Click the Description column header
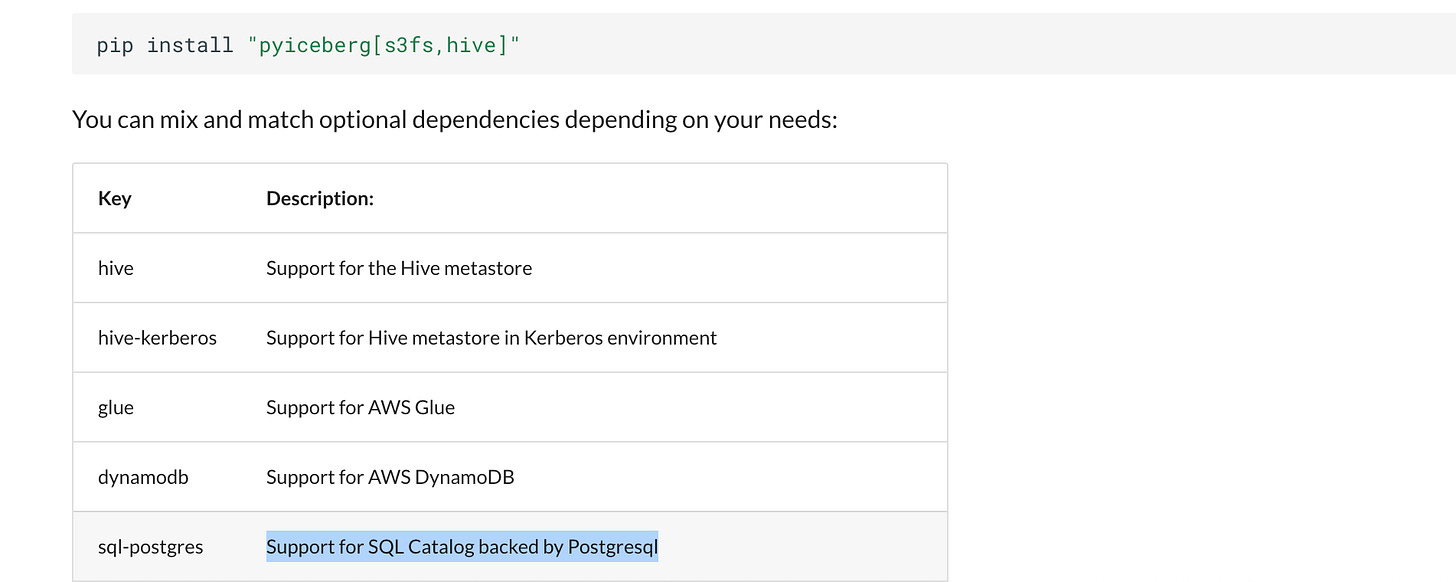The image size is (1456, 582). pyautogui.click(x=320, y=198)
